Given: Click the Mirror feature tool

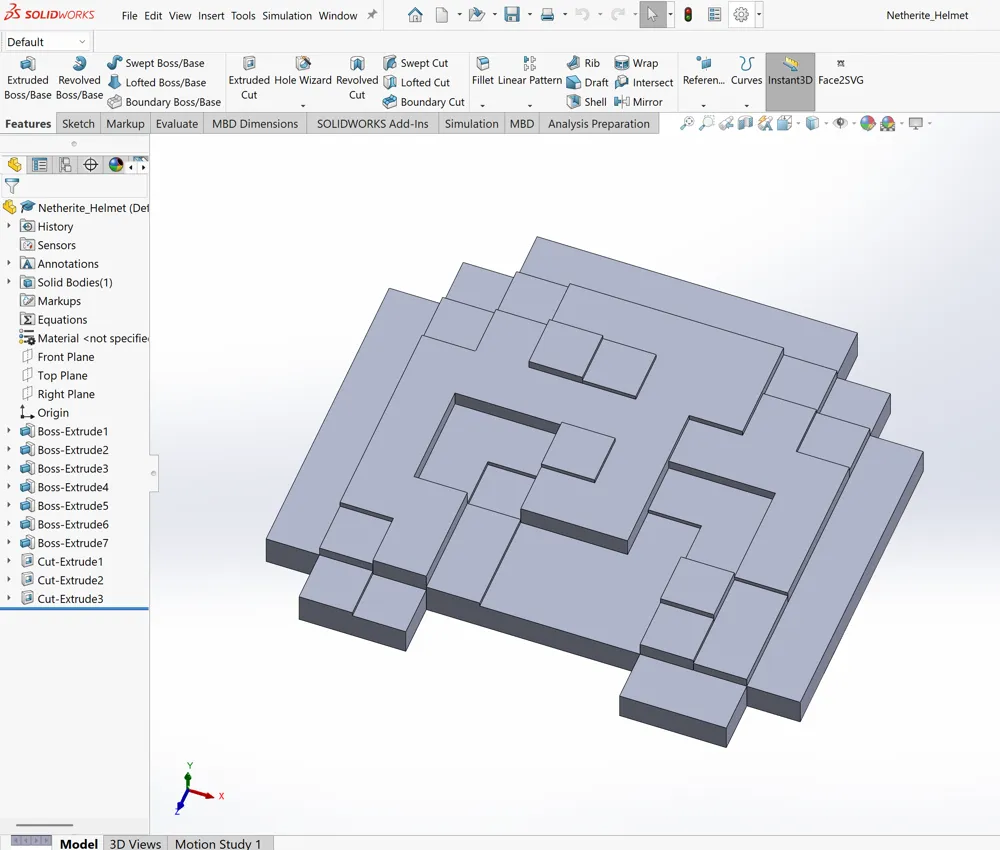Looking at the screenshot, I should click(x=638, y=102).
